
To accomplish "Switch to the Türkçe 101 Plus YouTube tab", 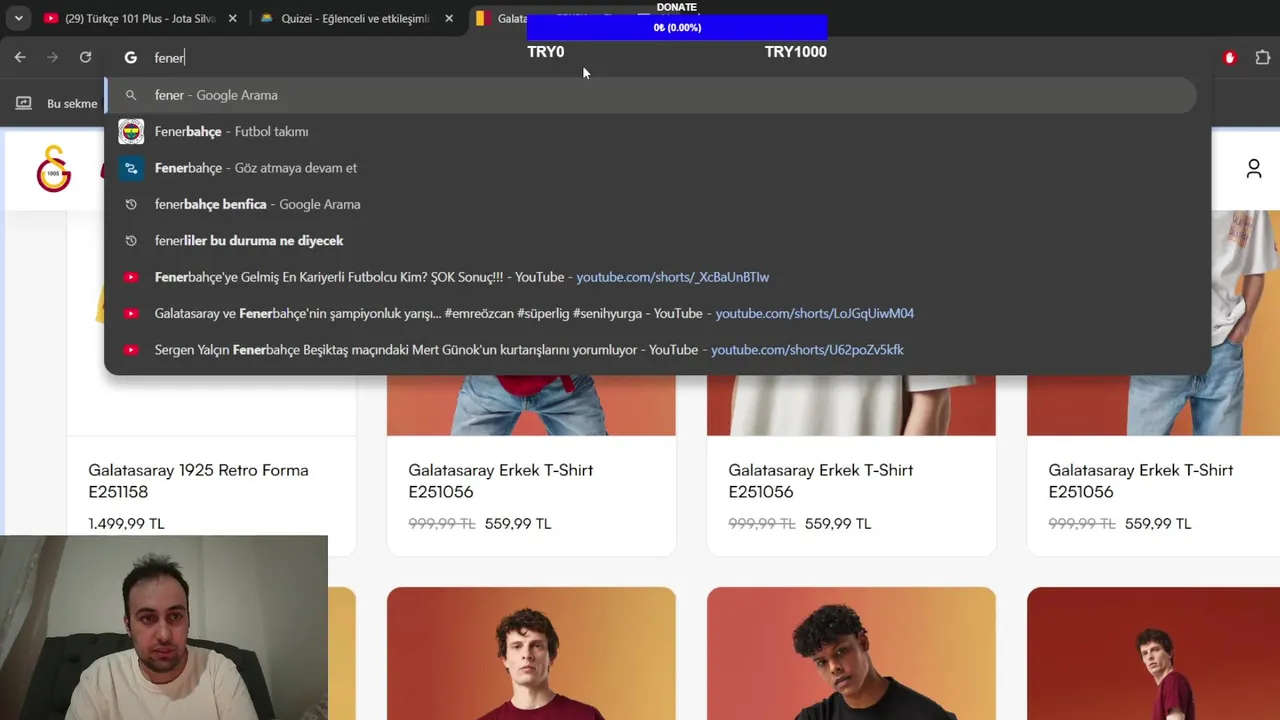I will pos(139,18).
